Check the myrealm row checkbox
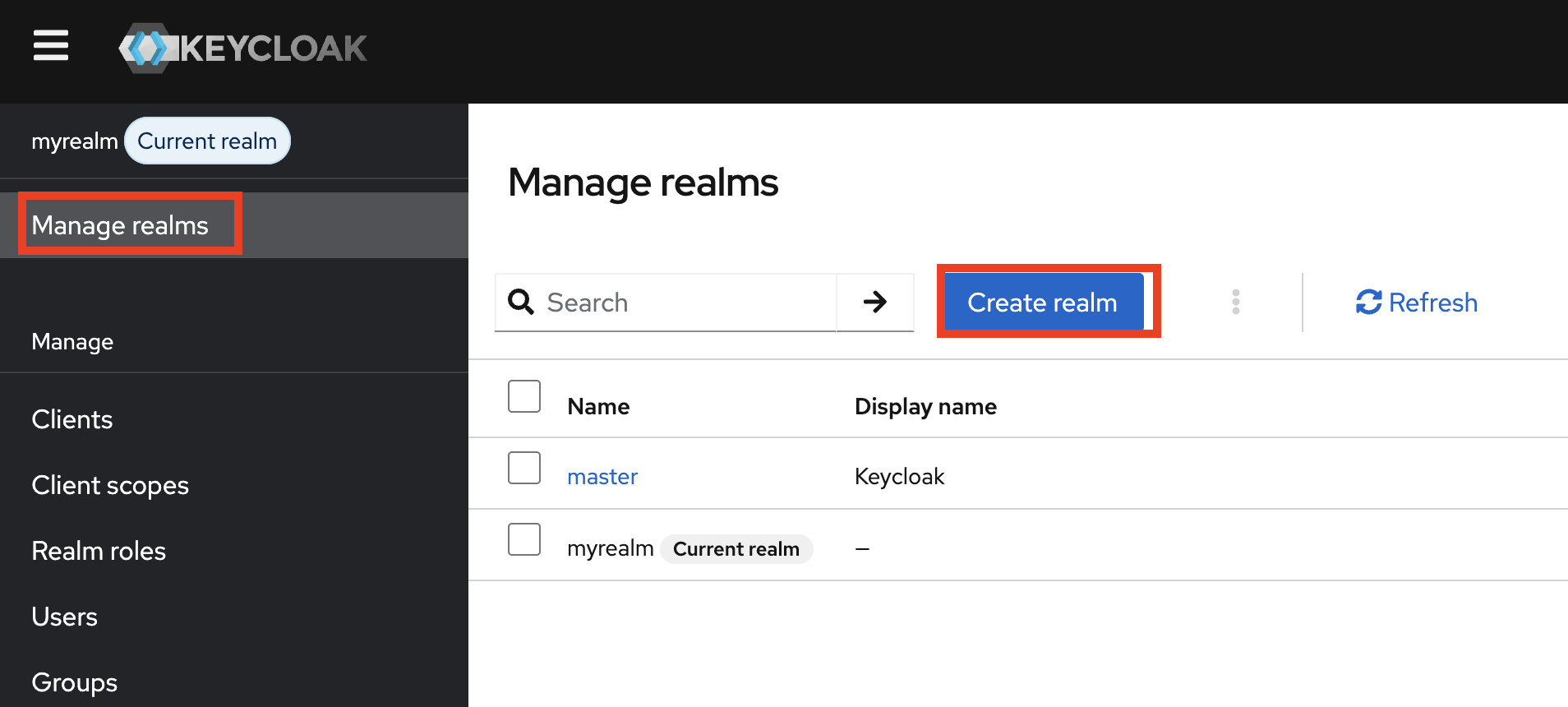1568x707 pixels. [524, 539]
